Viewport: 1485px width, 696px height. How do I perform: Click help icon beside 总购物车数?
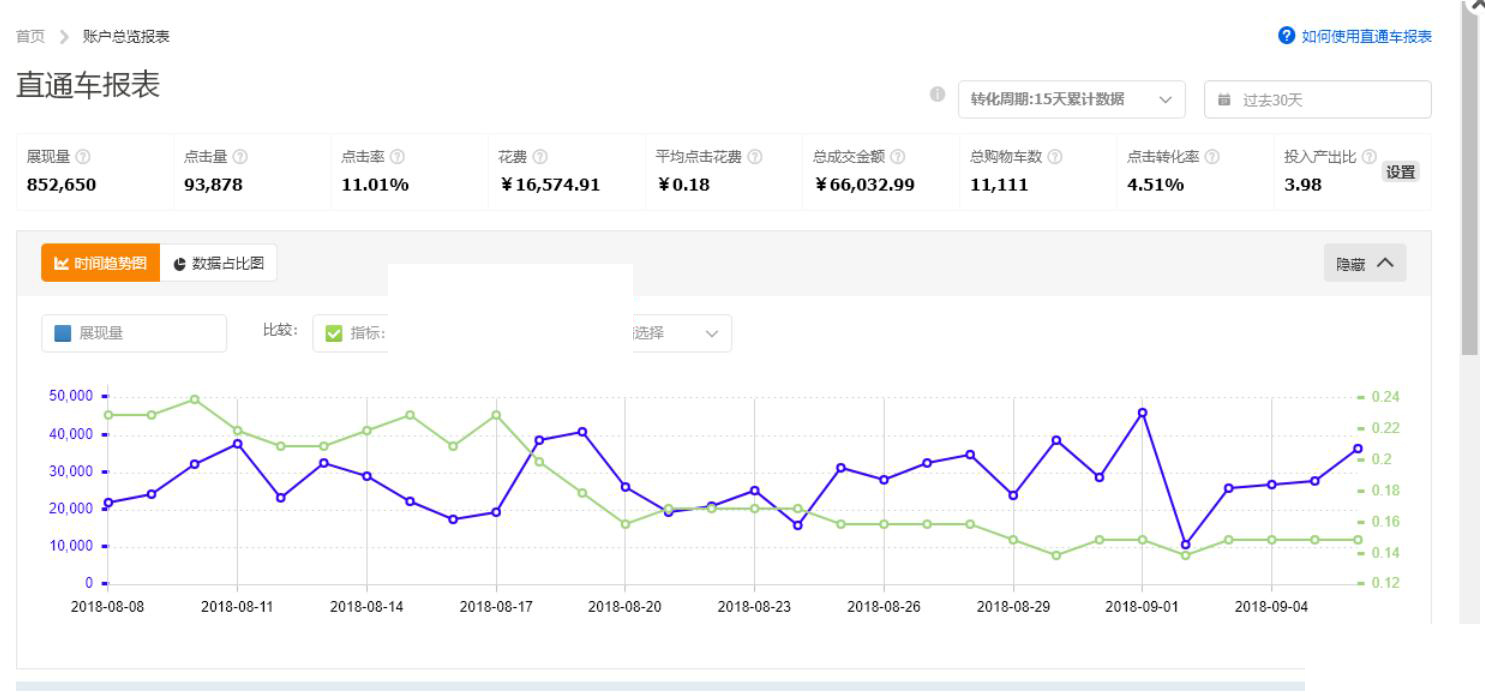coord(1055,157)
